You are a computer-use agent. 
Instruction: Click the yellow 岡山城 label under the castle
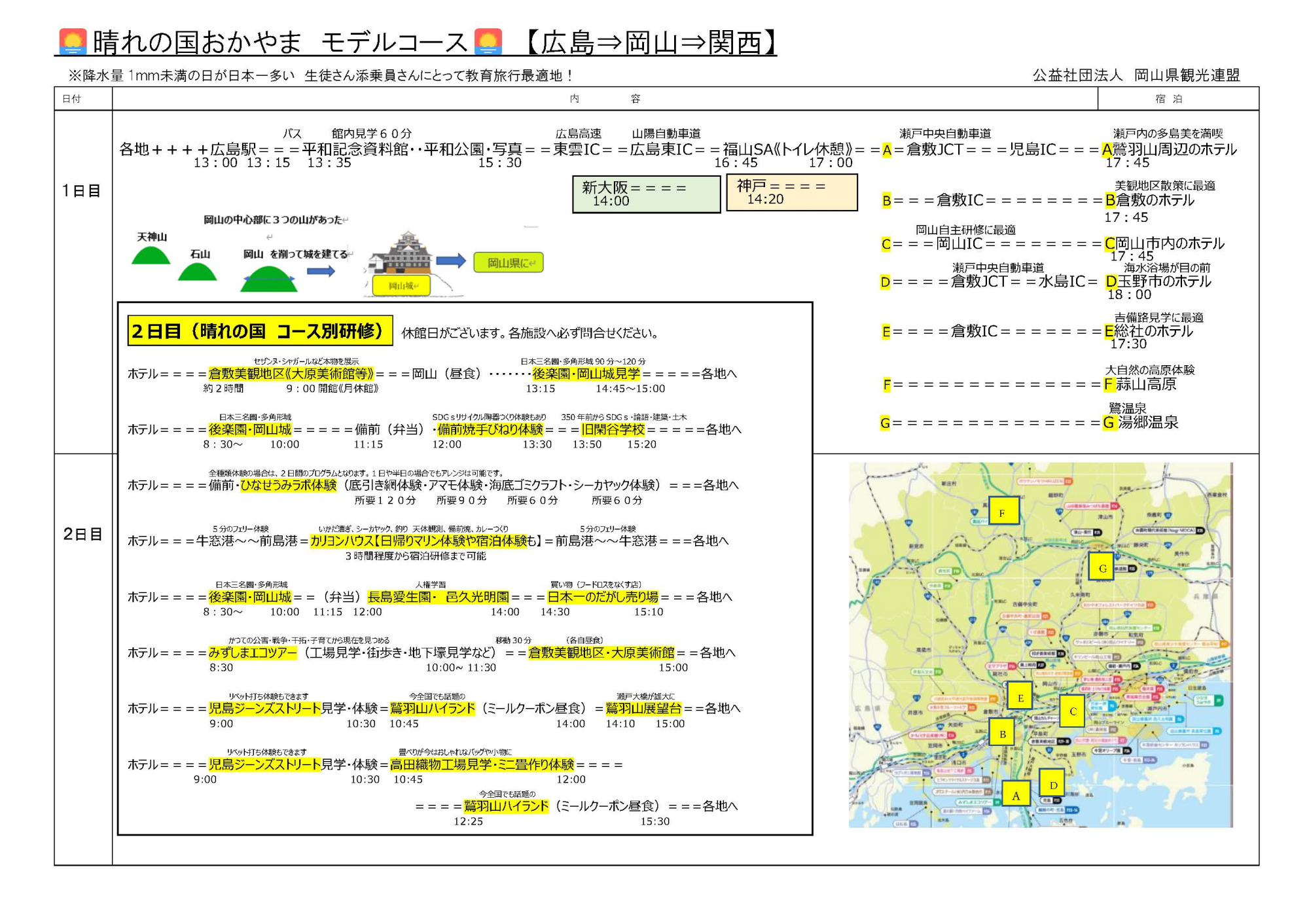401,285
